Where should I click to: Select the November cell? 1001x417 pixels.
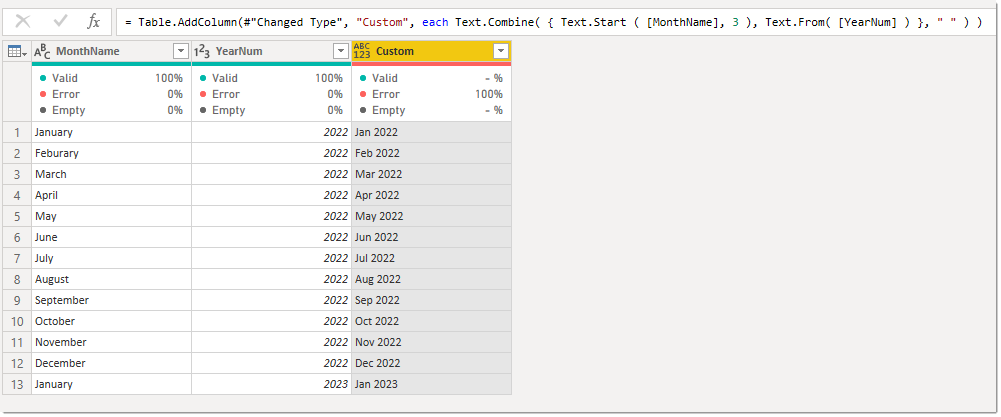[x=111, y=342]
